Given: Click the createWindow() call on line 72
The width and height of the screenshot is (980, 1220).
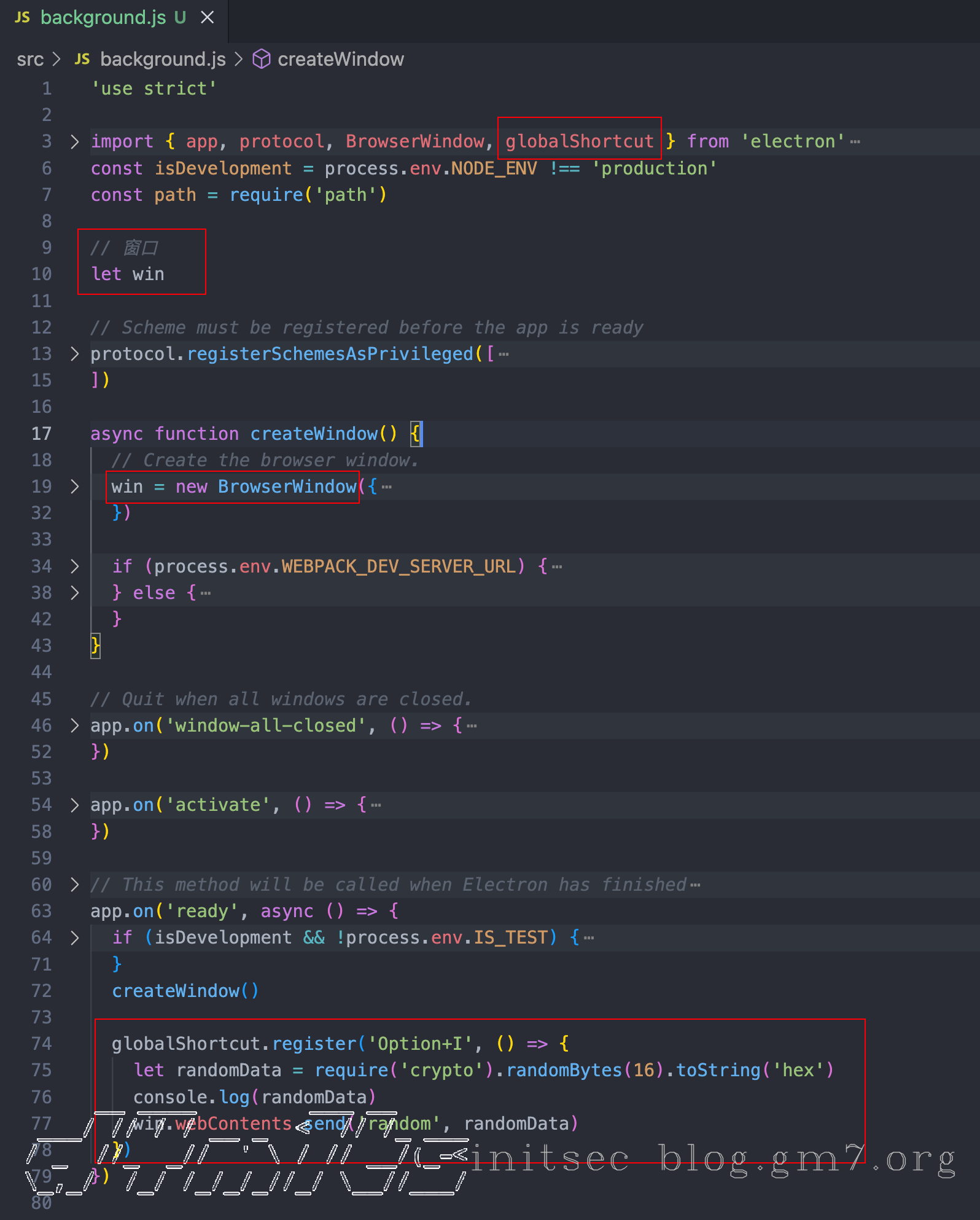Looking at the screenshot, I should click(x=185, y=991).
